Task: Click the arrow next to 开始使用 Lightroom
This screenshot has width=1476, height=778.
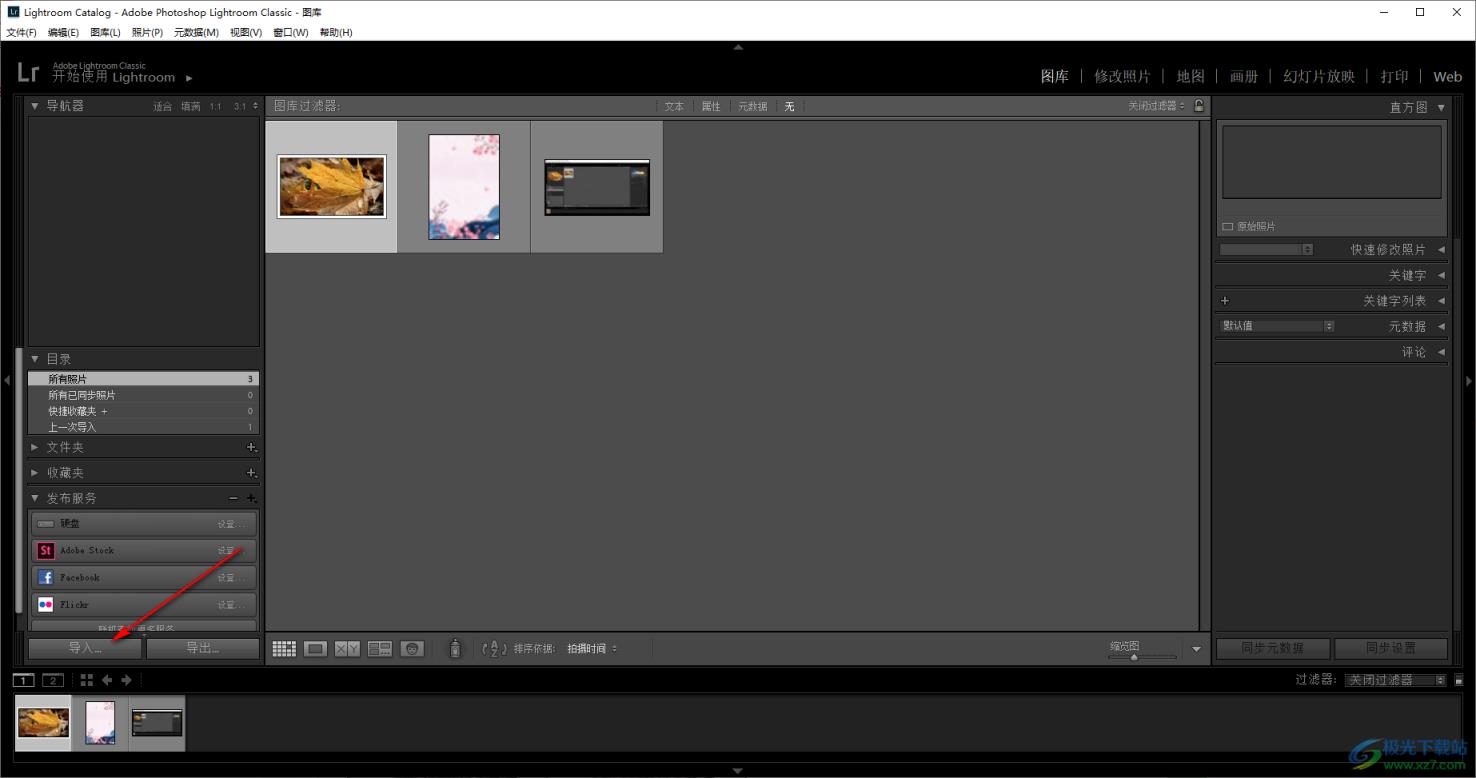Action: (189, 78)
